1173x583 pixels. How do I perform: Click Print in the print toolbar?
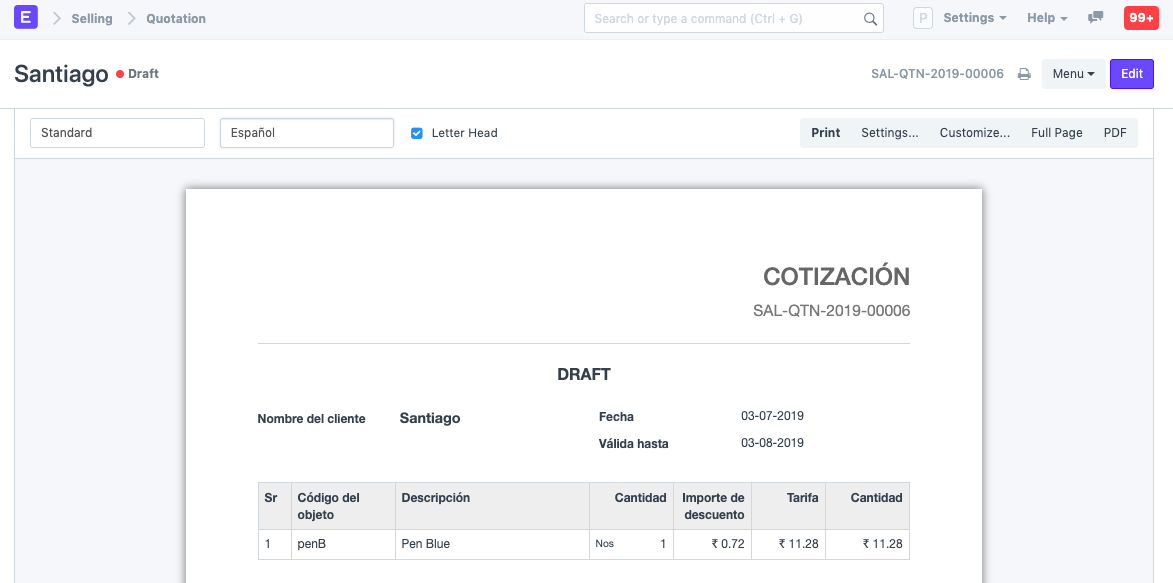point(825,133)
